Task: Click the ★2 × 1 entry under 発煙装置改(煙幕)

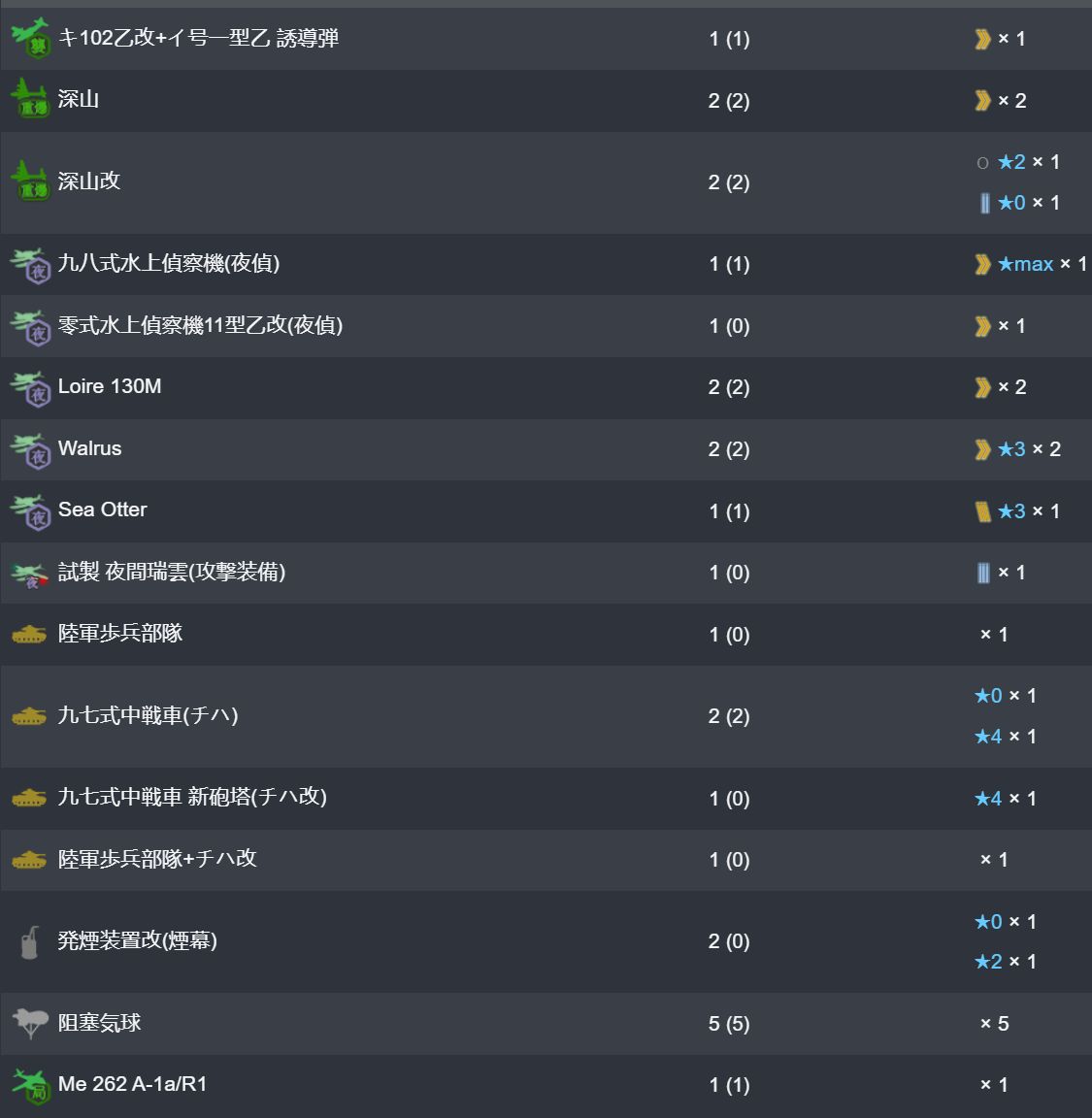Action: (x=1005, y=962)
